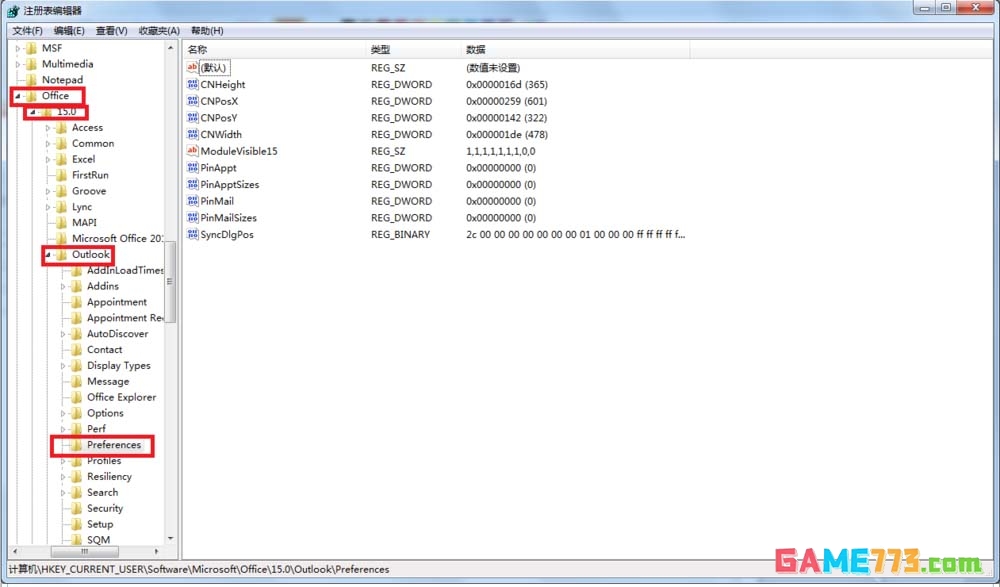Open the 帮助(H) menu

click(206, 31)
